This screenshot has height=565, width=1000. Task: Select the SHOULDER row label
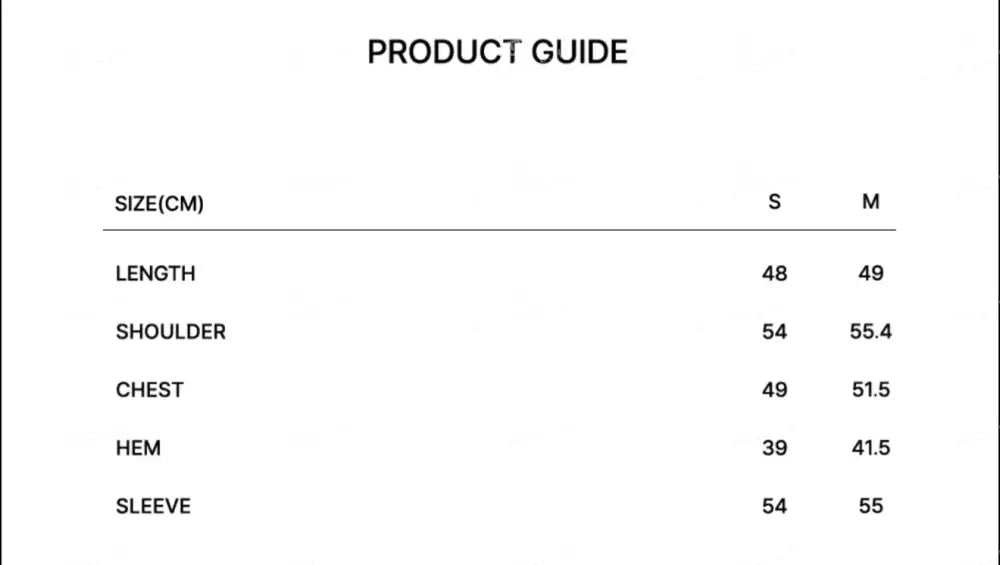click(x=171, y=332)
